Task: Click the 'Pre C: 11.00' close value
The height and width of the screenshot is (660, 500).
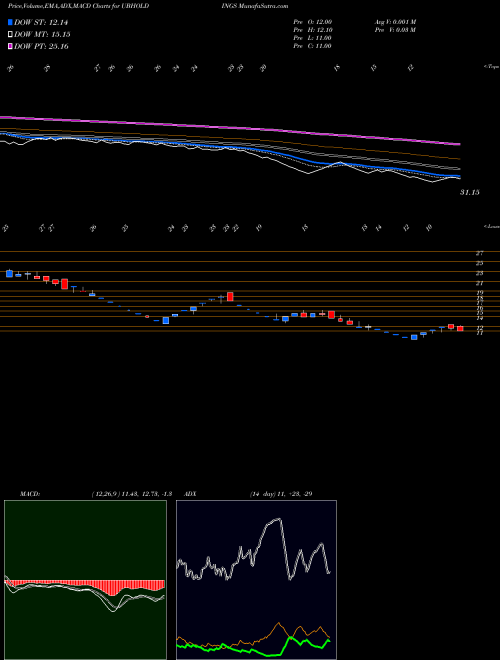Action: (313, 46)
